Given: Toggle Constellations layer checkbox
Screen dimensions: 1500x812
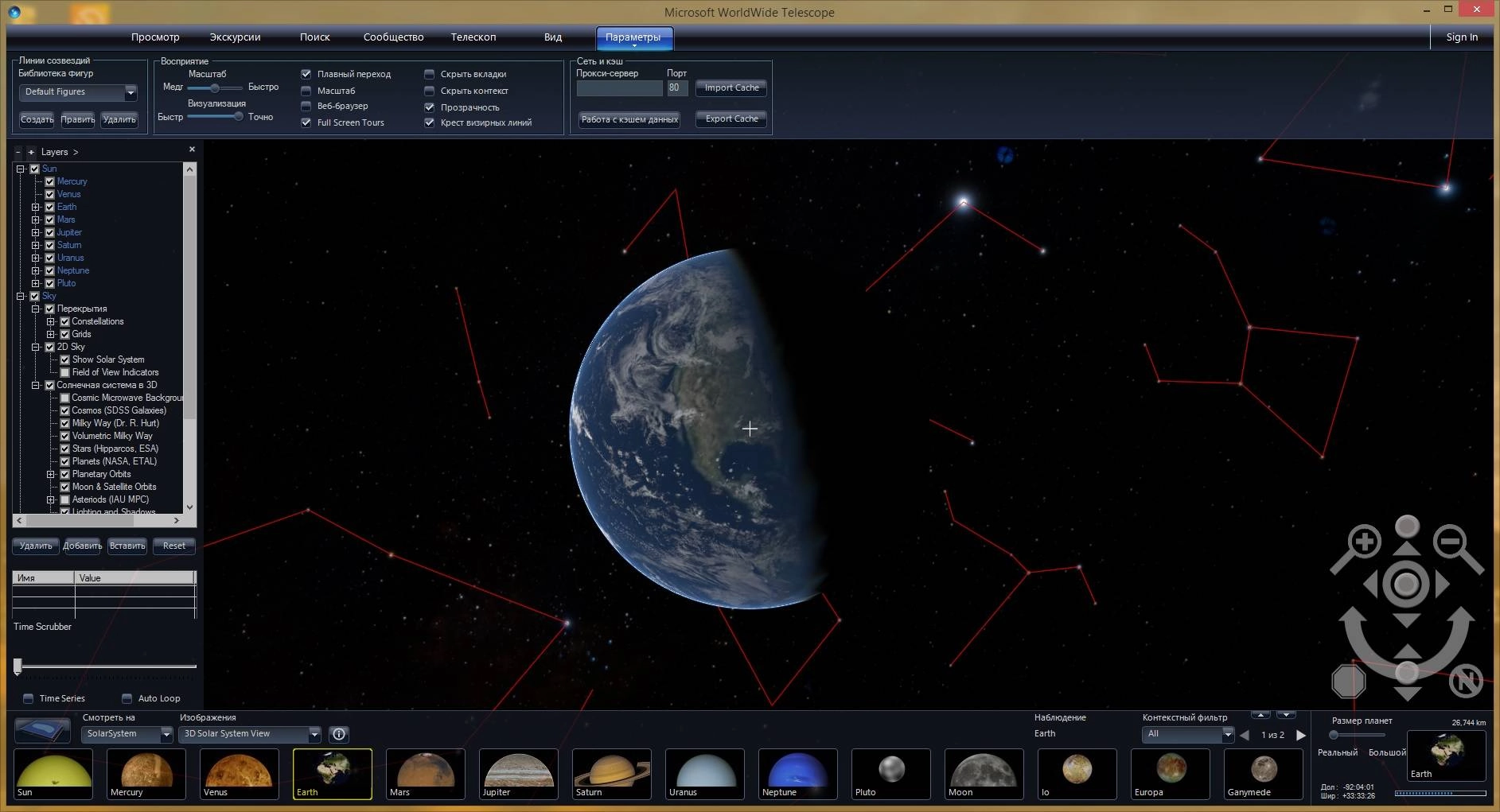Looking at the screenshot, I should (65, 321).
